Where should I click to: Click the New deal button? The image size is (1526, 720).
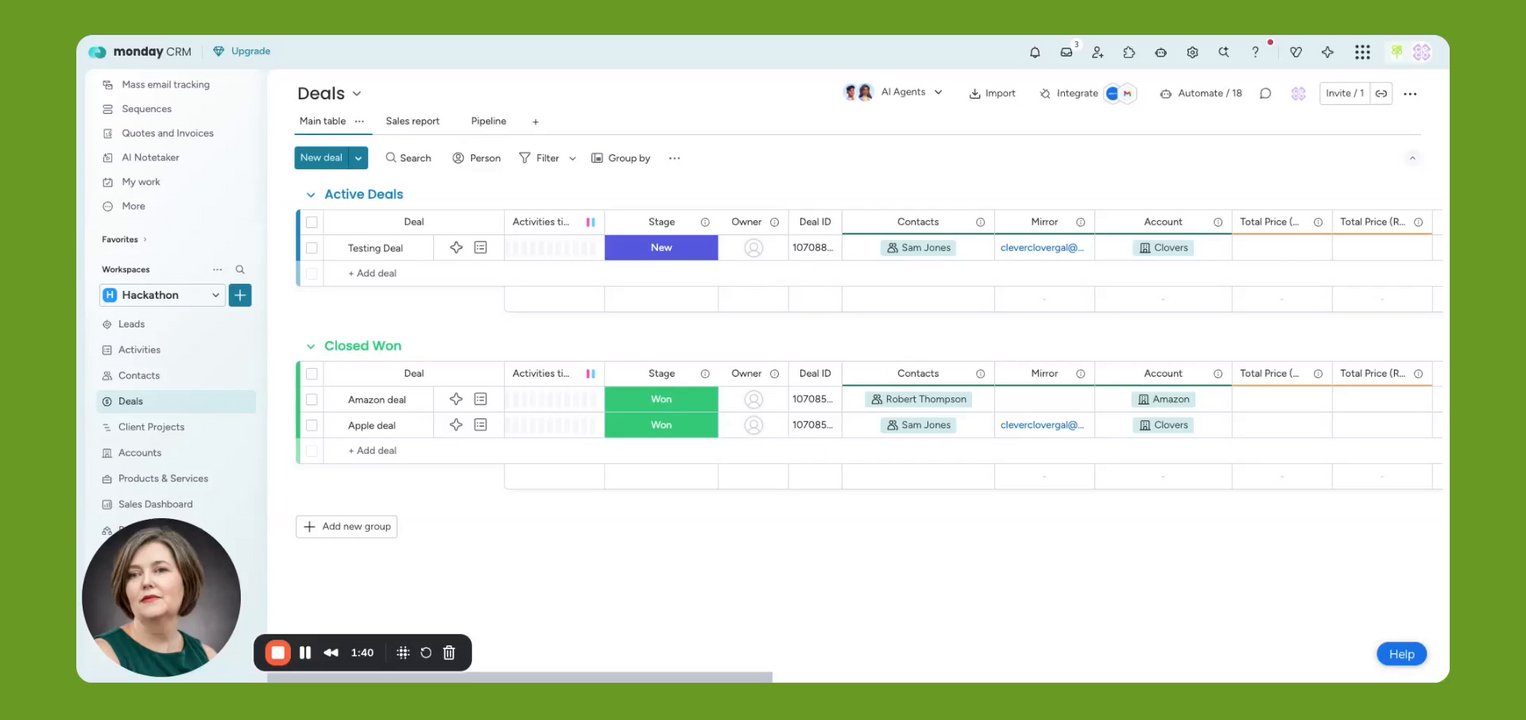tap(321, 158)
